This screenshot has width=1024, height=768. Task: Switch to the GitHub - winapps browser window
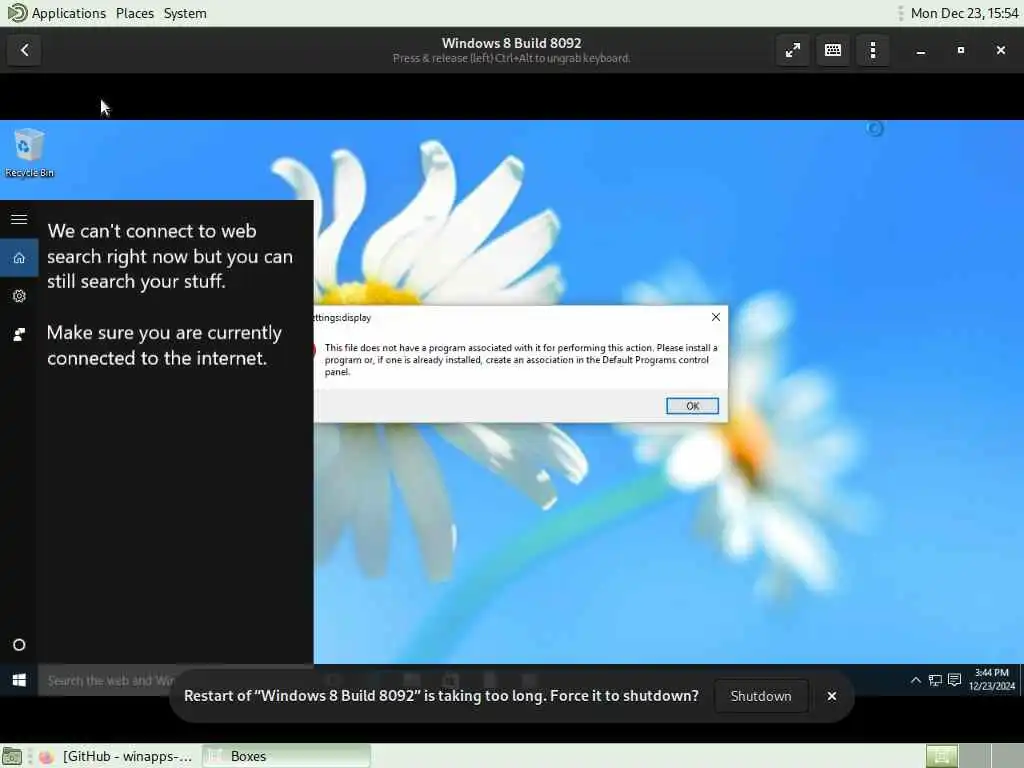116,756
